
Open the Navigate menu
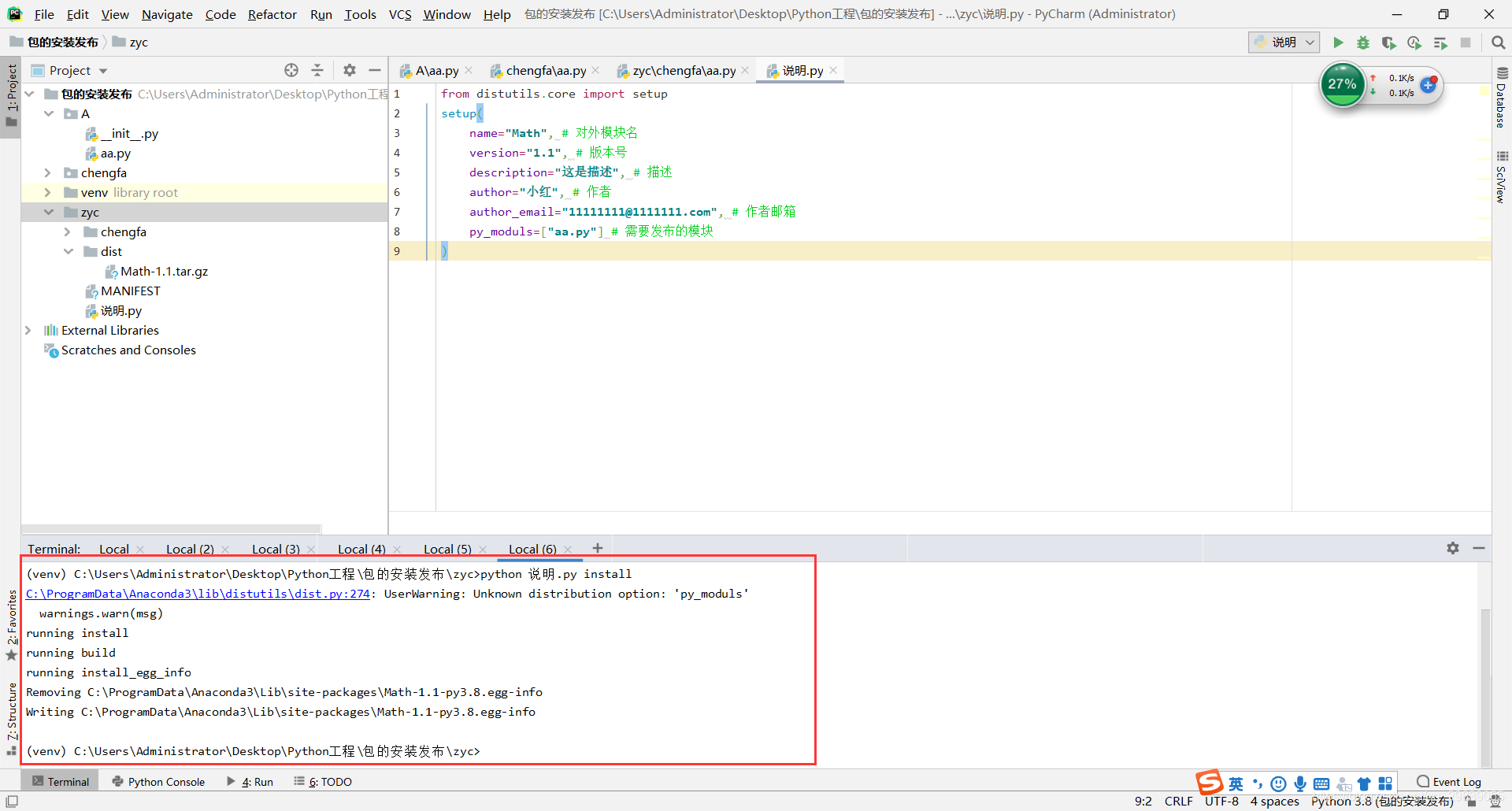[167, 14]
